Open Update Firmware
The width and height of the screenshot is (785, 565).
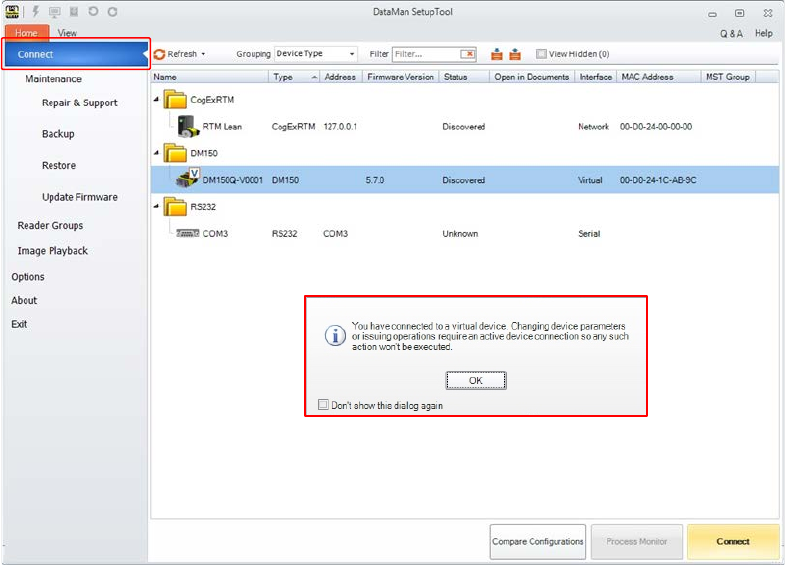[x=80, y=197]
